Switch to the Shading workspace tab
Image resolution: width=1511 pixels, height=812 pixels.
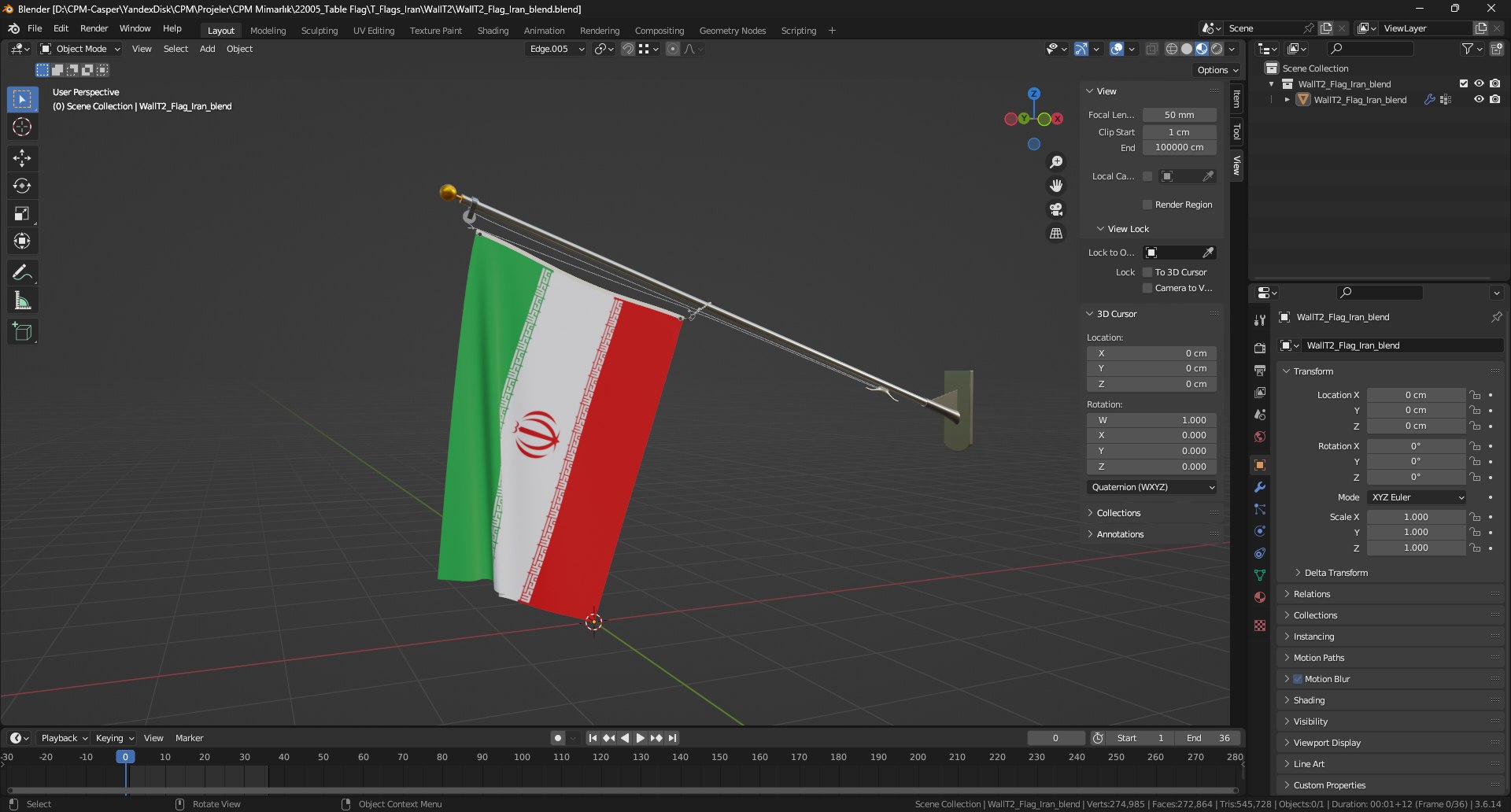point(493,31)
